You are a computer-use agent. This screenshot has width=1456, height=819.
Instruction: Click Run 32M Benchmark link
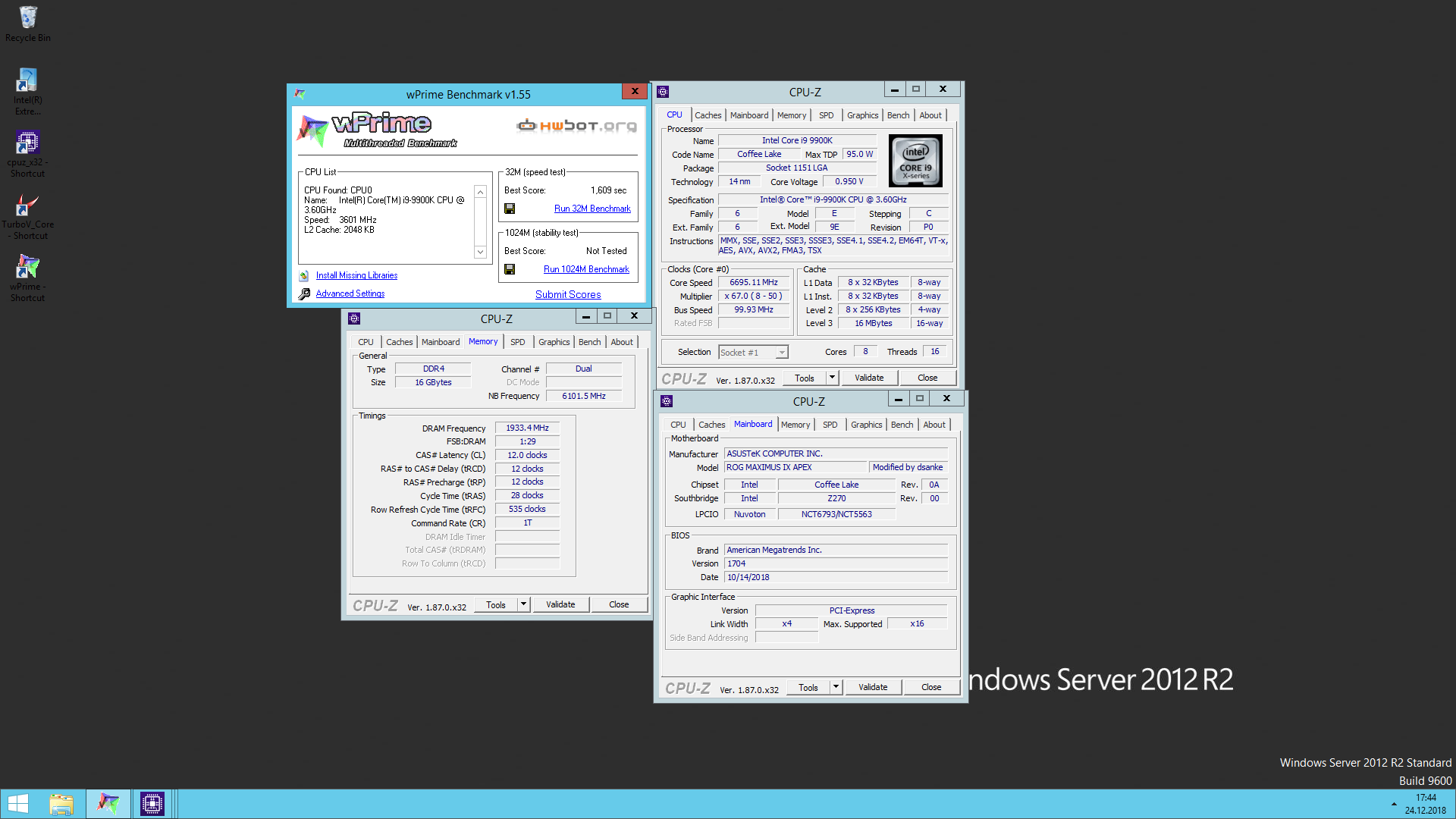point(592,209)
